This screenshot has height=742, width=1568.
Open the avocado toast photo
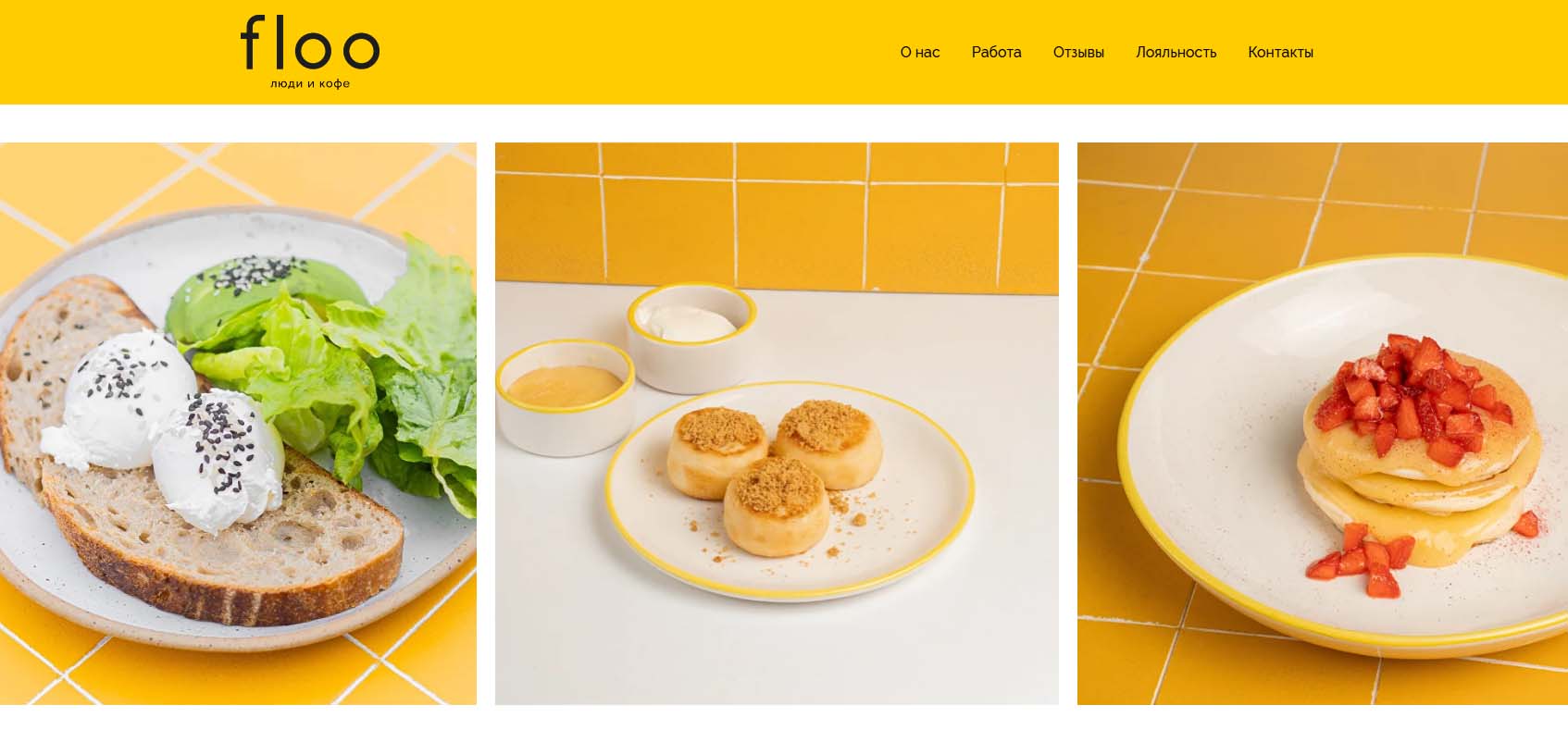(x=238, y=424)
